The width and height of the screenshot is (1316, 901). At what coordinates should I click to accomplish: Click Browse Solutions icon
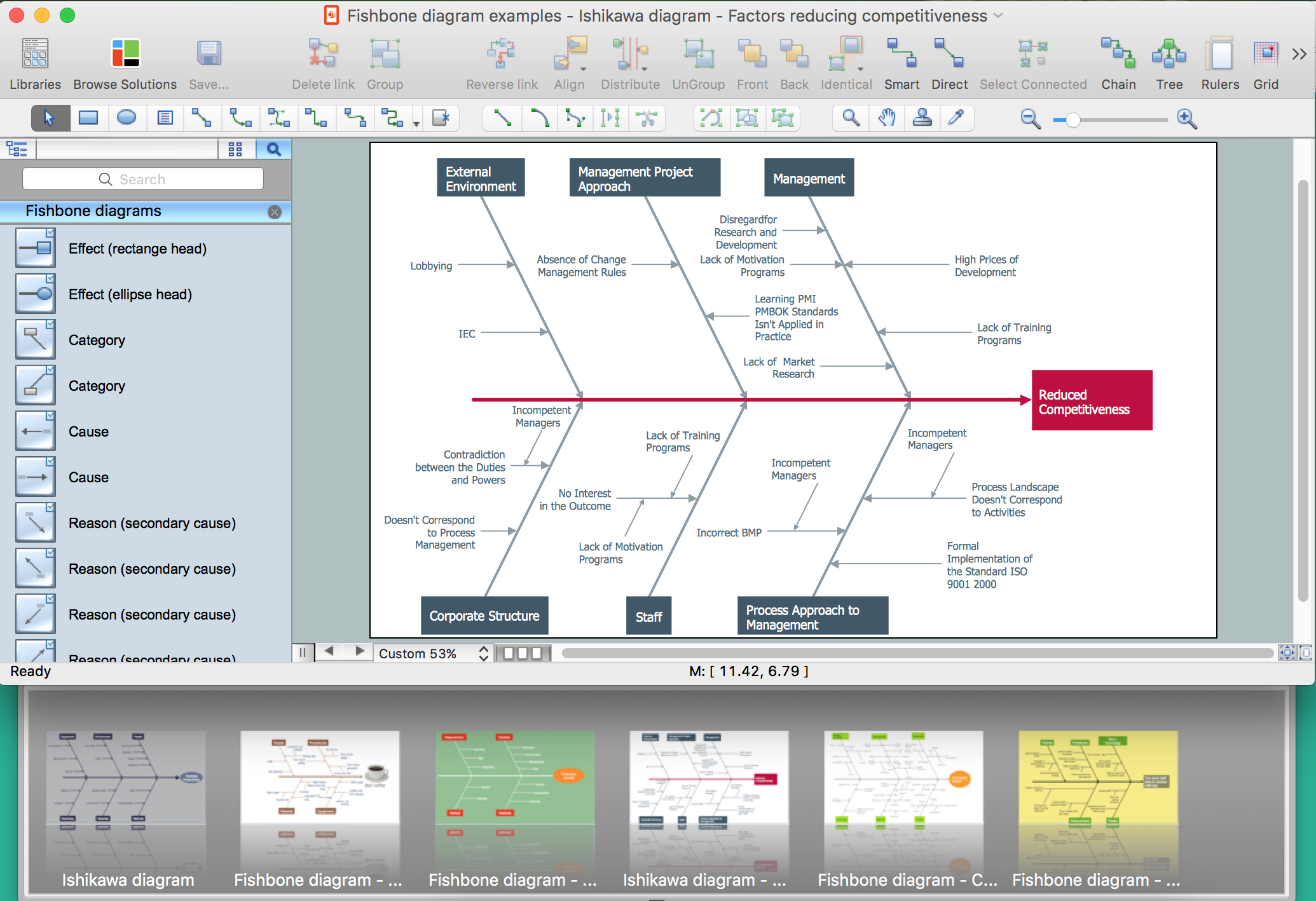(x=125, y=54)
